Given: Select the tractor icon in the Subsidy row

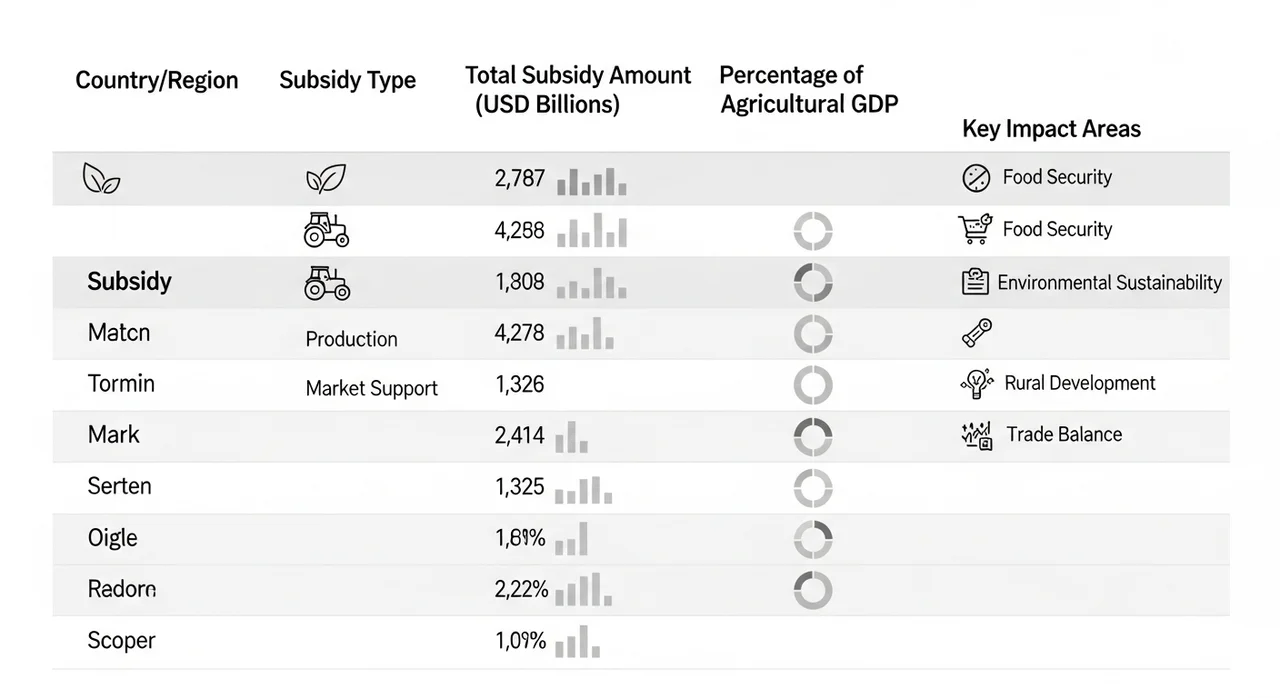Looking at the screenshot, I should tap(326, 283).
